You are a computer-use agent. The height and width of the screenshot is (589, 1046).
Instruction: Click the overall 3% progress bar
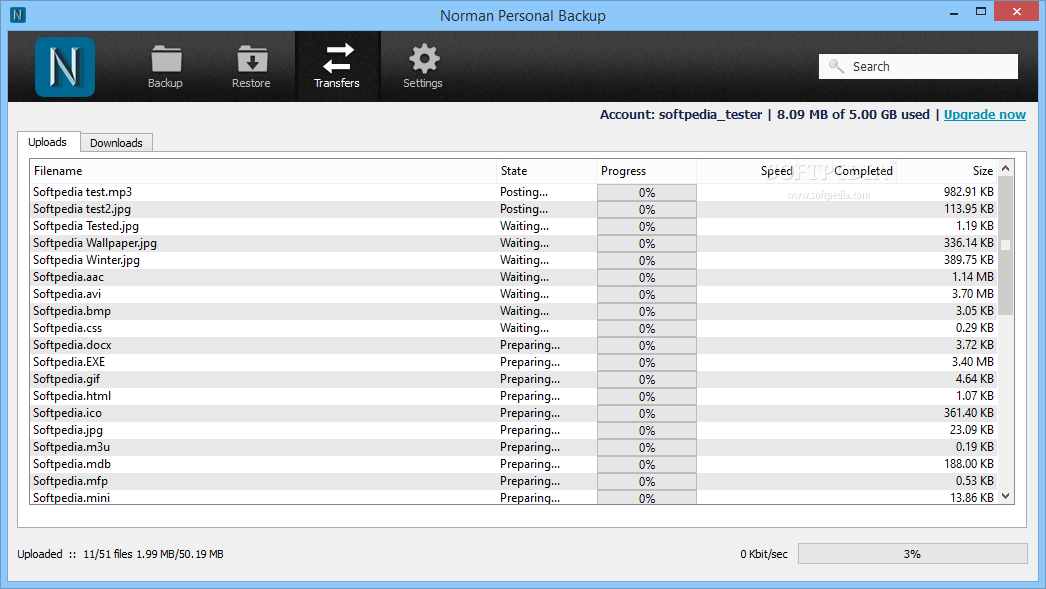pyautogui.click(x=913, y=554)
